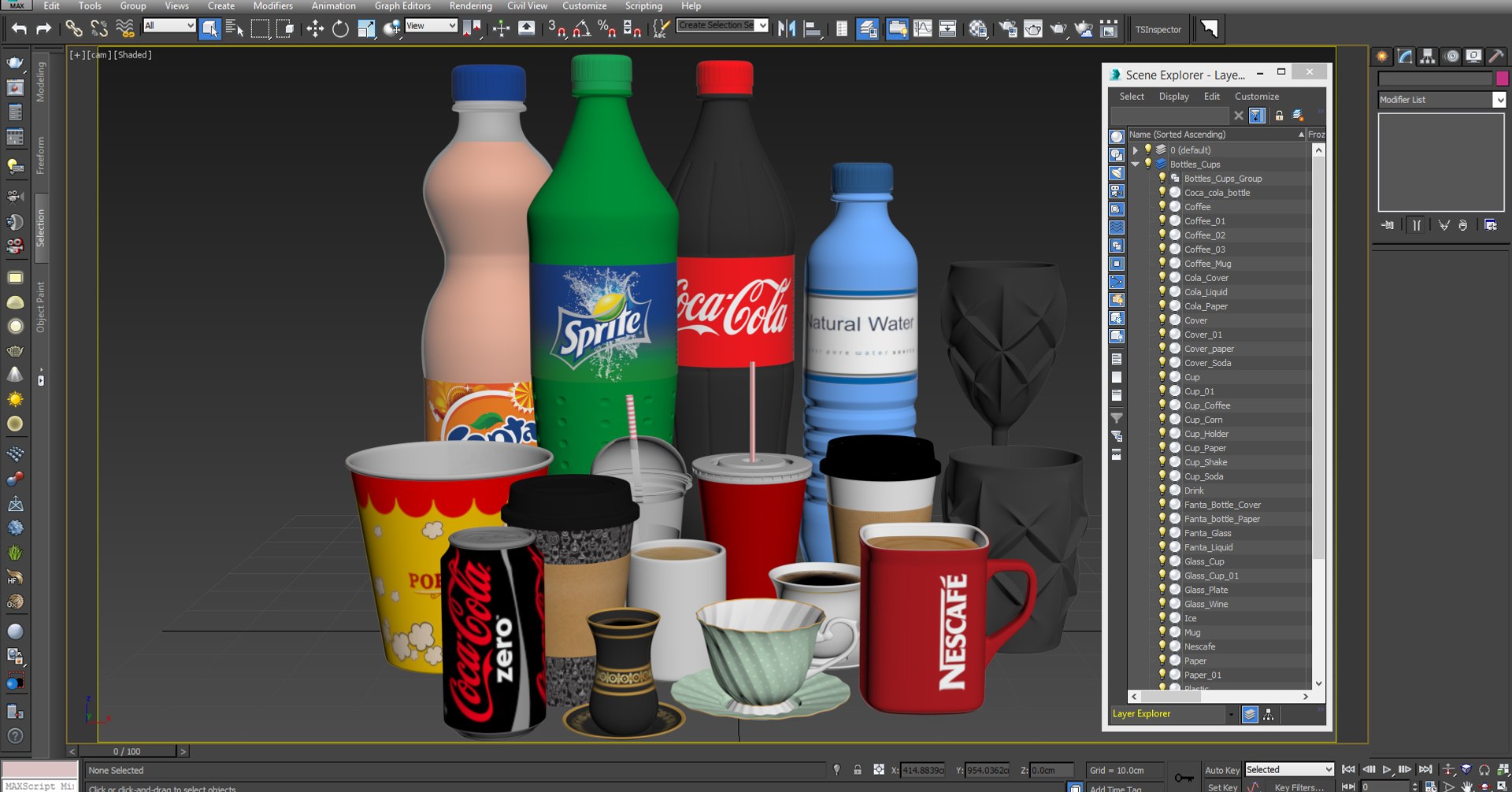Image resolution: width=1512 pixels, height=792 pixels.
Task: Open the Graph Editors menu
Action: click(402, 6)
